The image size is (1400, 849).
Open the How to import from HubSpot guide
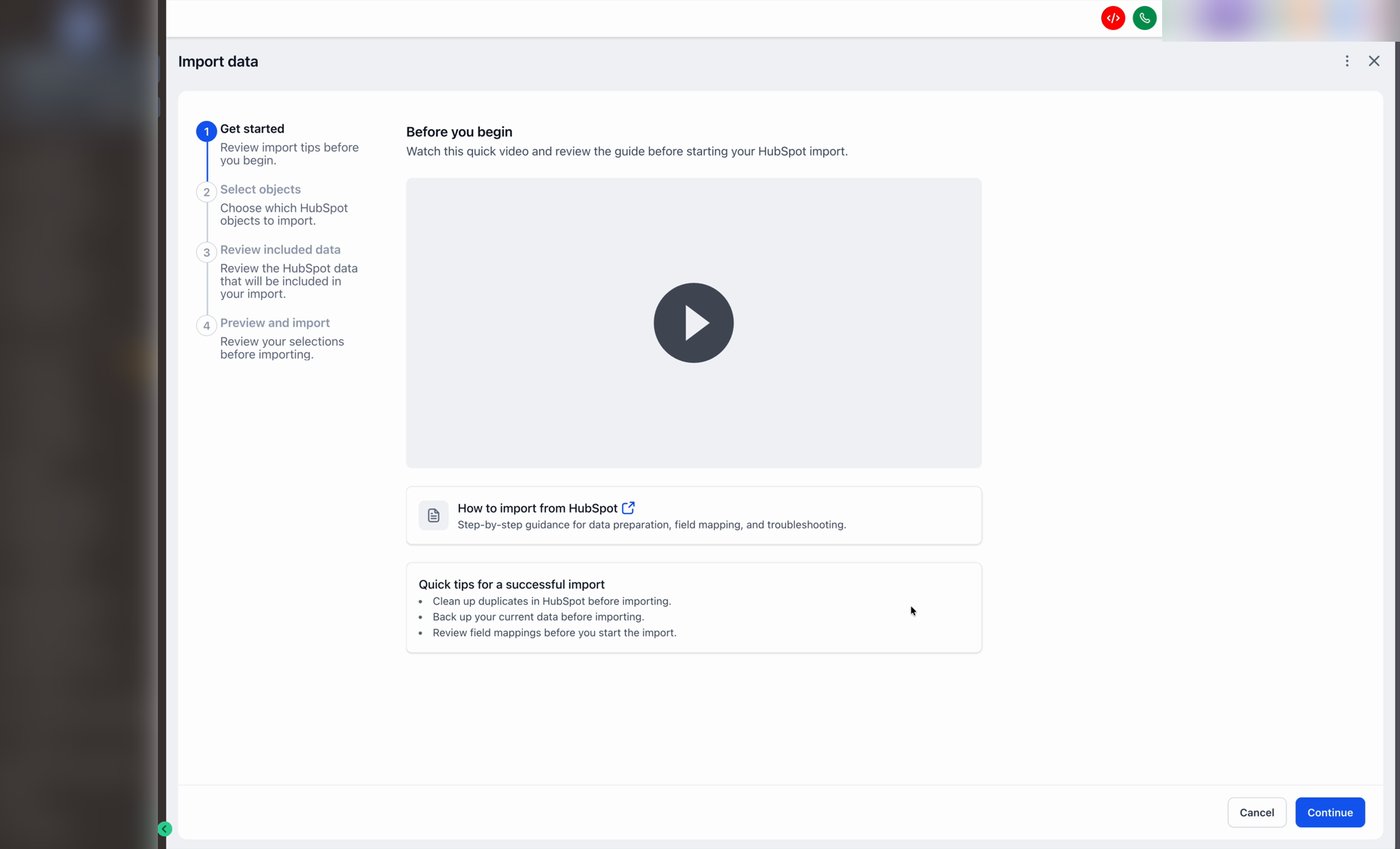537,507
